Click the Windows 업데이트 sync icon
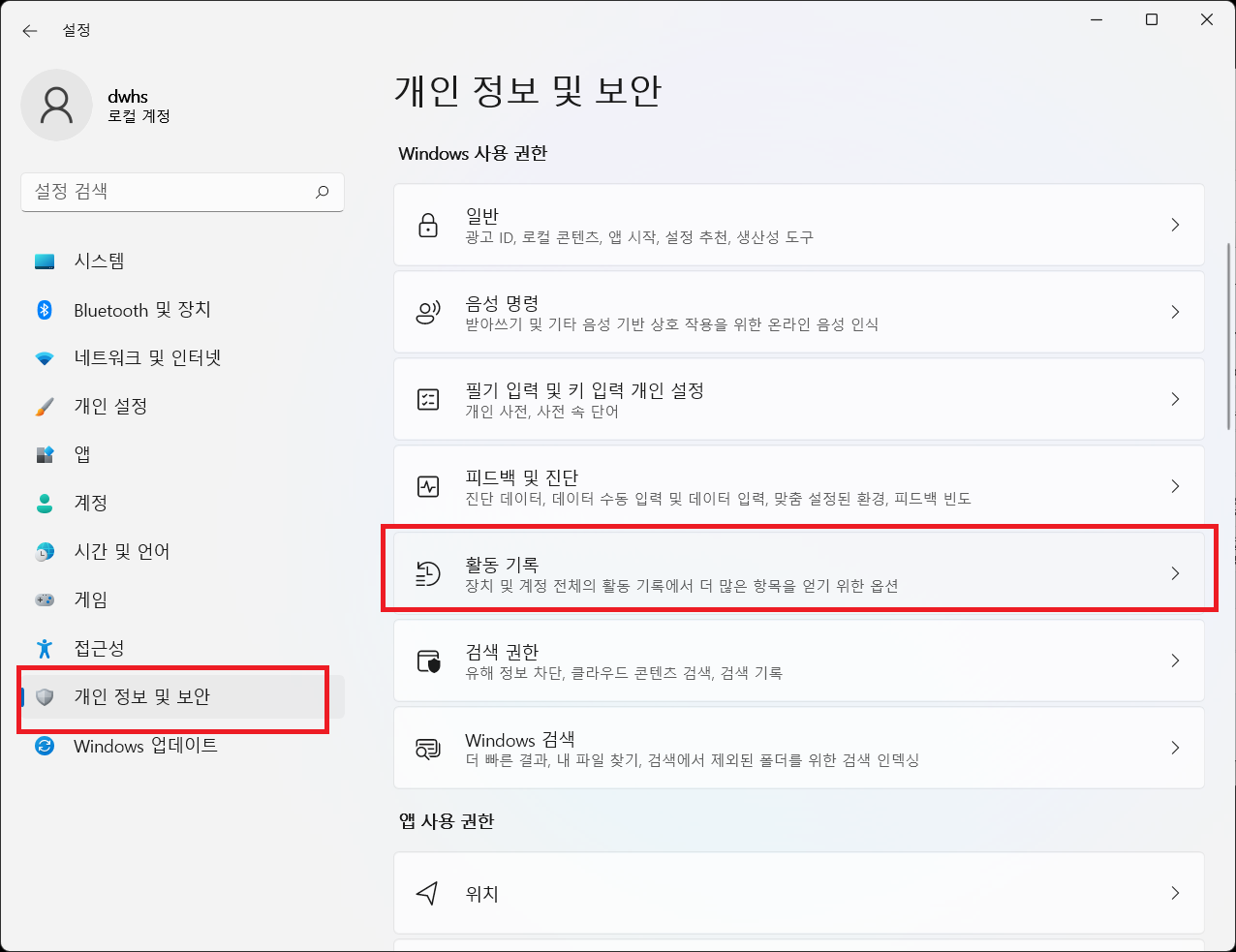This screenshot has width=1236, height=952. click(x=45, y=746)
